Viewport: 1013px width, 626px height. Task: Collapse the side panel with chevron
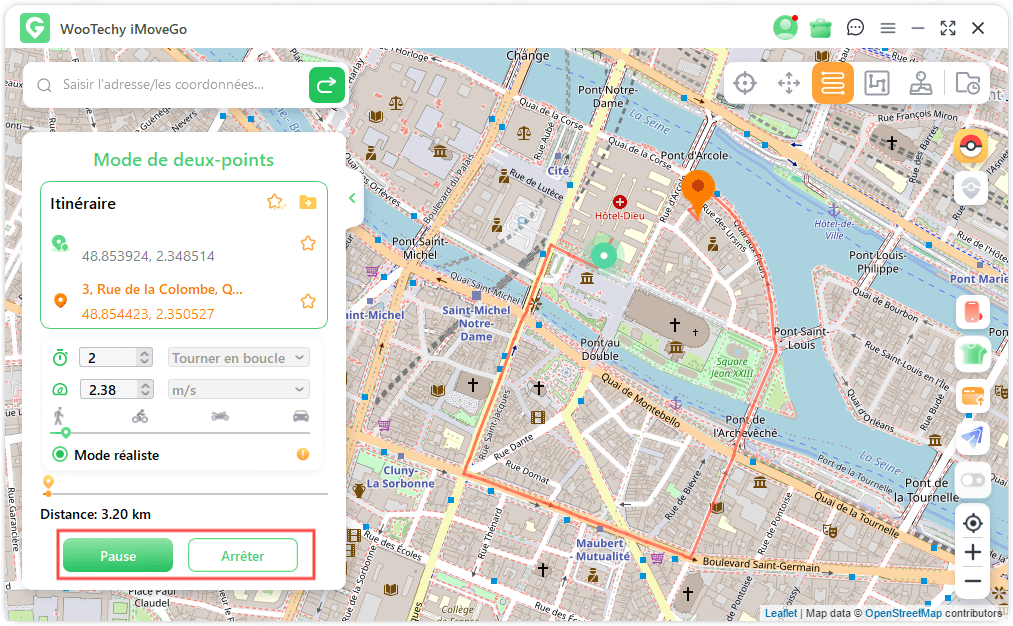352,198
